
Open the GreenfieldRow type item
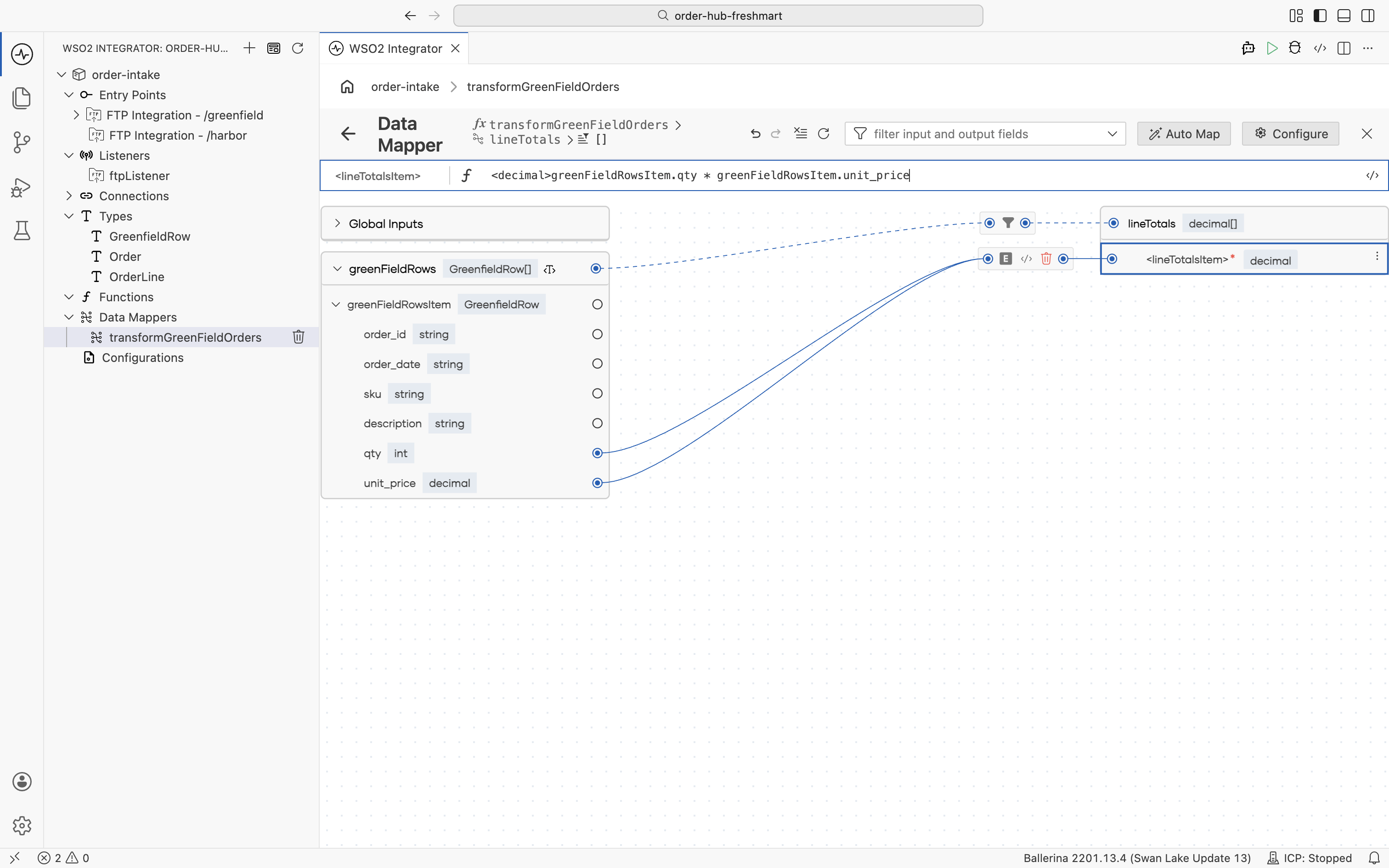coord(150,237)
